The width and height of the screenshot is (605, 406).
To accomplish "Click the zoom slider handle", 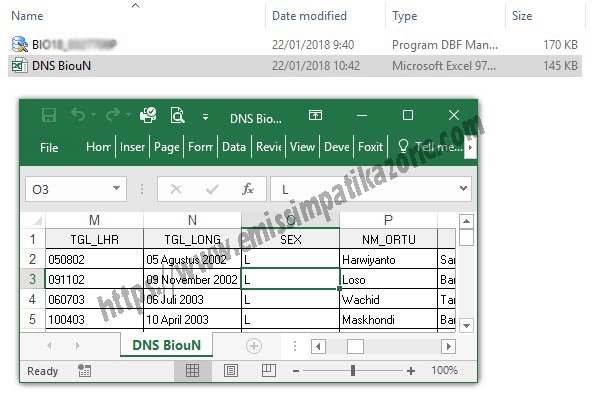I will [353, 370].
